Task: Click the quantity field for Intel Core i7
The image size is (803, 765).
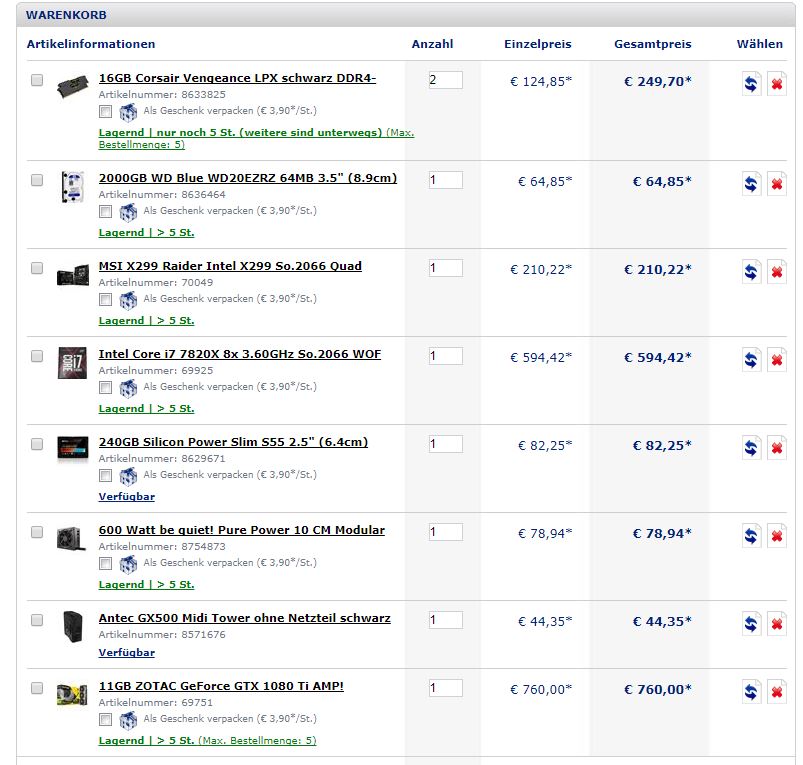Action: coord(446,356)
